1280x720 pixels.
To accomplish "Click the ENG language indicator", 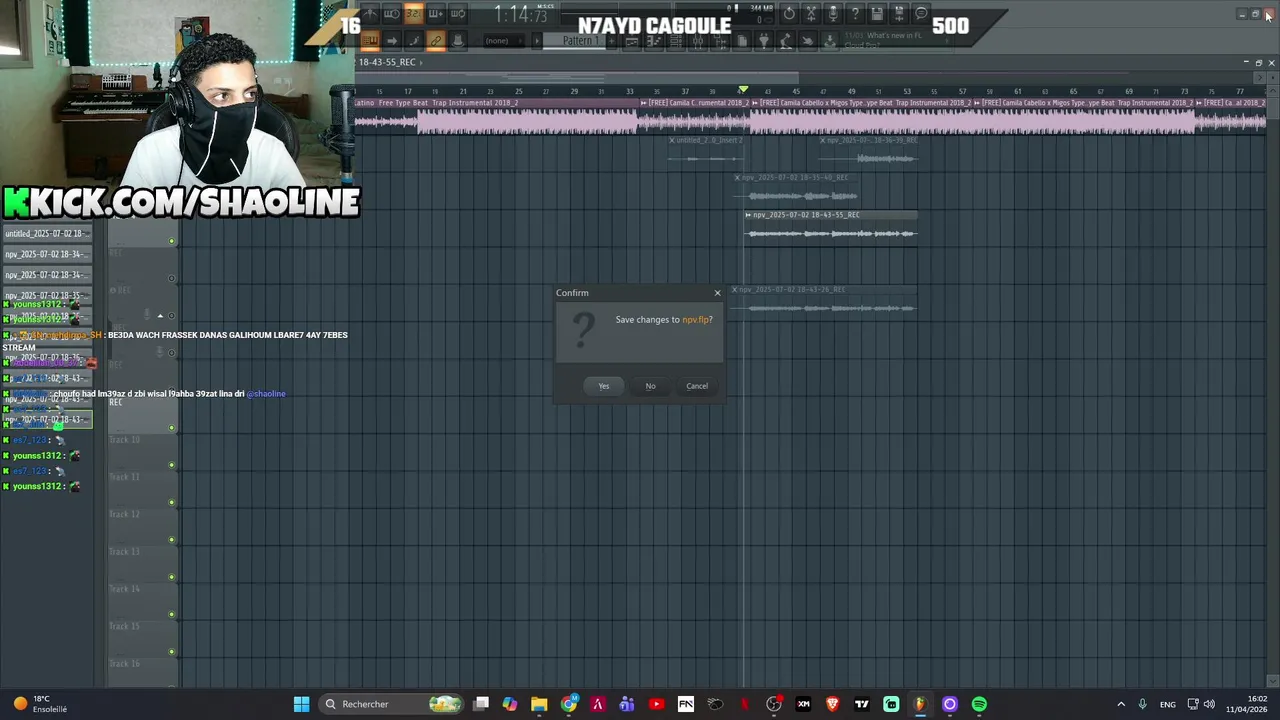I will click(1167, 704).
